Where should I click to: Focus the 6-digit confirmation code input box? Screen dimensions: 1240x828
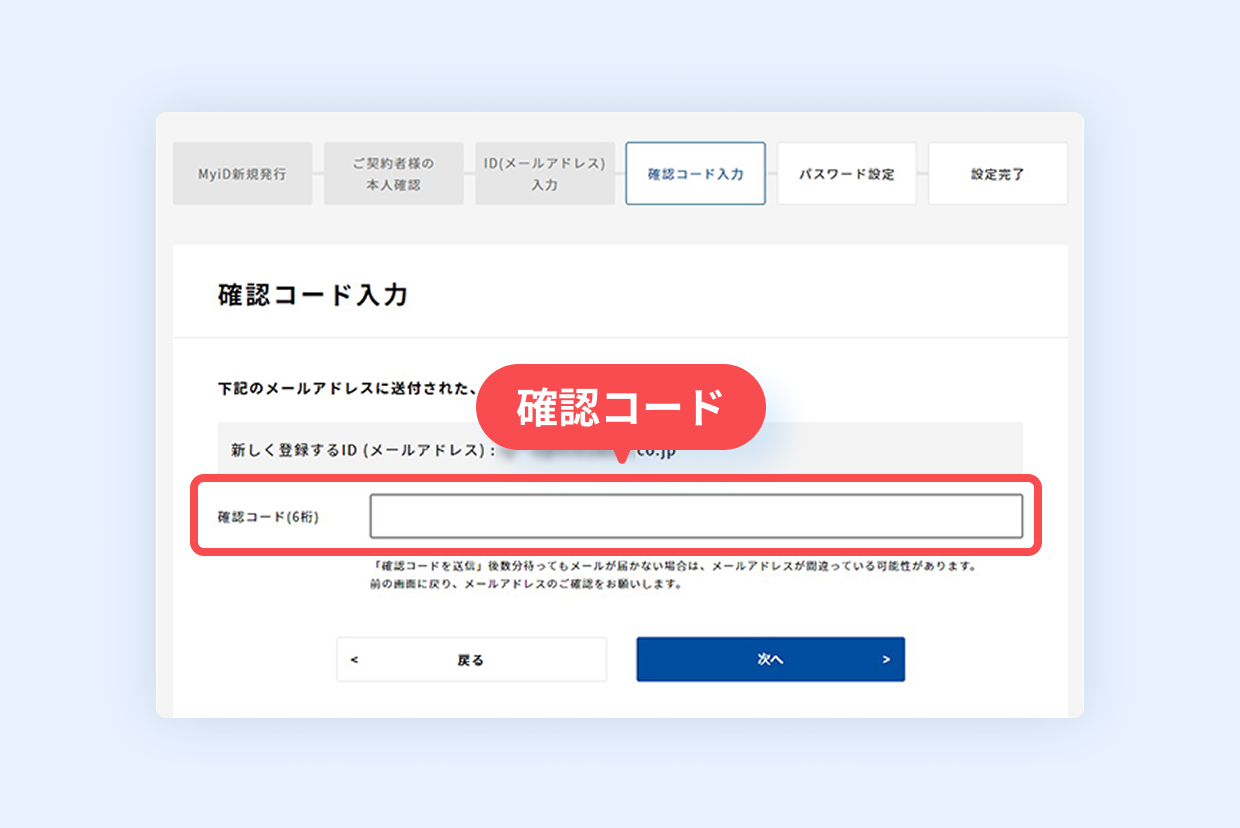click(696, 516)
